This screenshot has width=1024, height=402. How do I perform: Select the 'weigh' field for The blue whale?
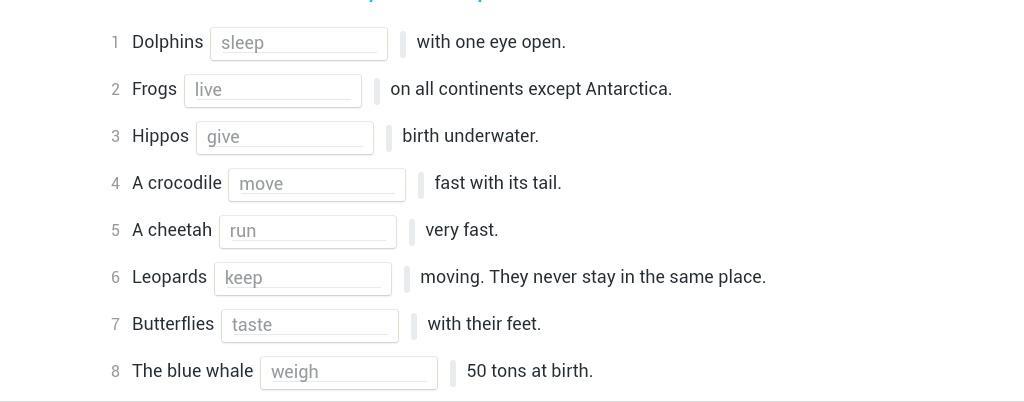(348, 372)
